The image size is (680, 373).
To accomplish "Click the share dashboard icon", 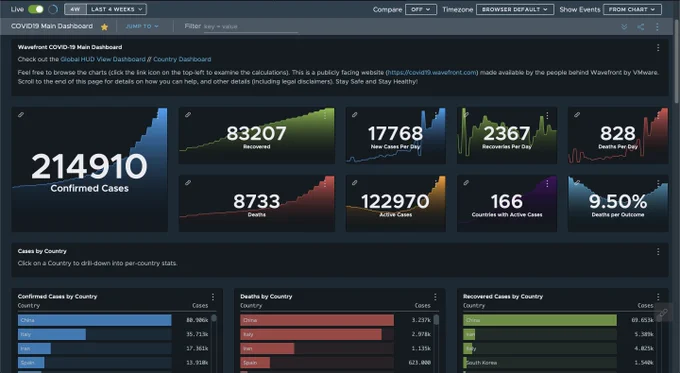I will 641,27.
